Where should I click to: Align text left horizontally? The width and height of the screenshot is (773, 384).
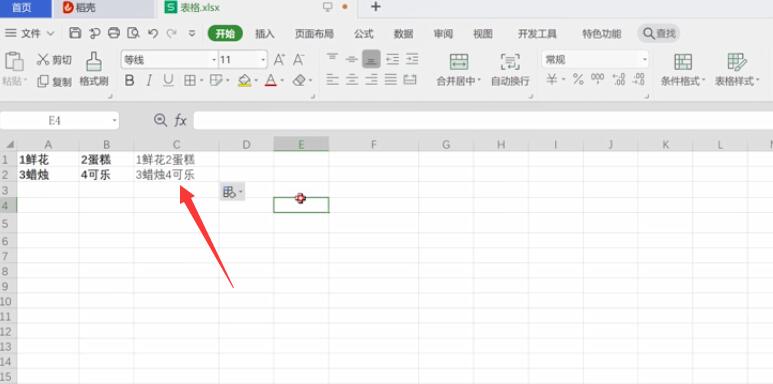[332, 79]
